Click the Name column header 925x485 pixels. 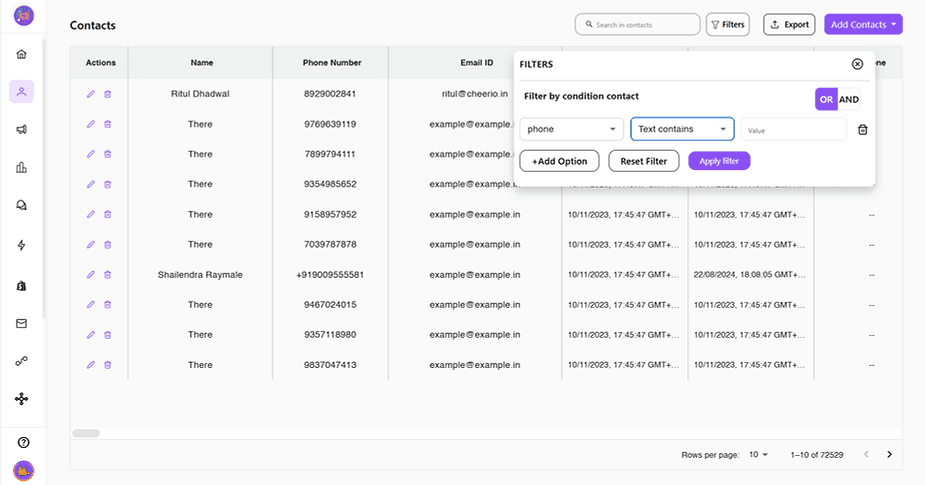tap(202, 63)
